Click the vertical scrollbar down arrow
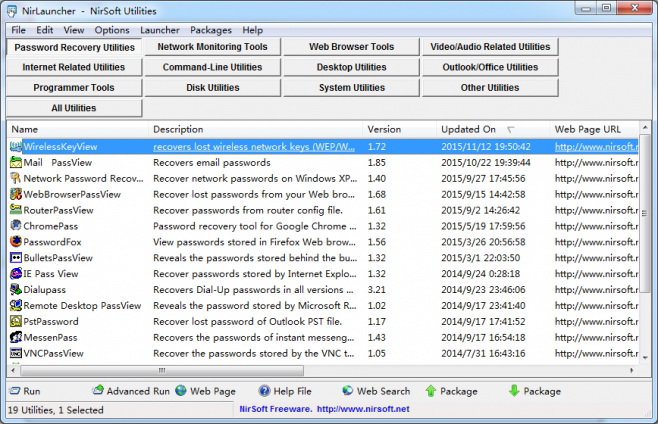 tap(645, 358)
